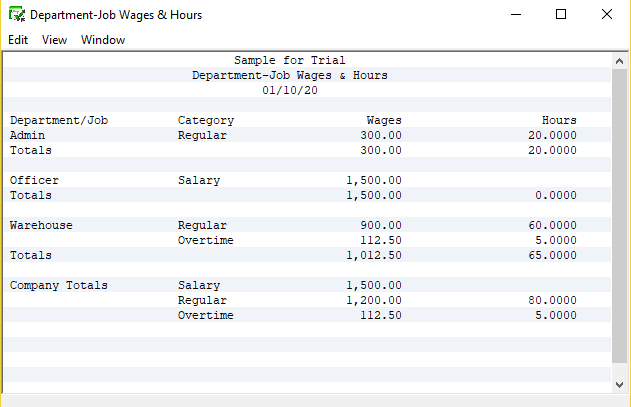
Task: Select the Warehouse department row label
Action: tap(41, 225)
